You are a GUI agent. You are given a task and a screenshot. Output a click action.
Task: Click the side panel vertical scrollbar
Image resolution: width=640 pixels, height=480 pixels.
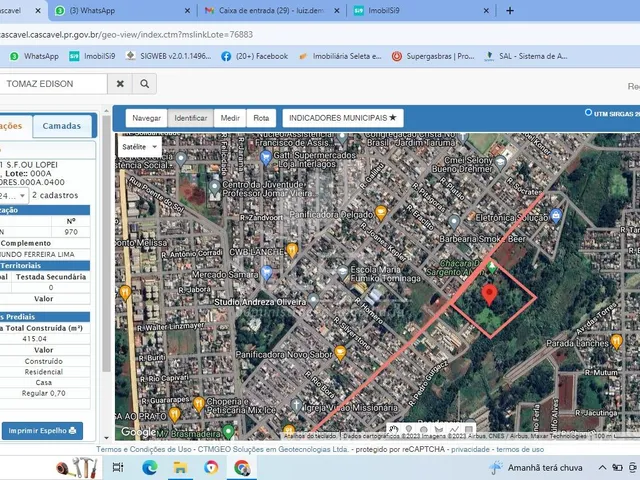click(107, 244)
